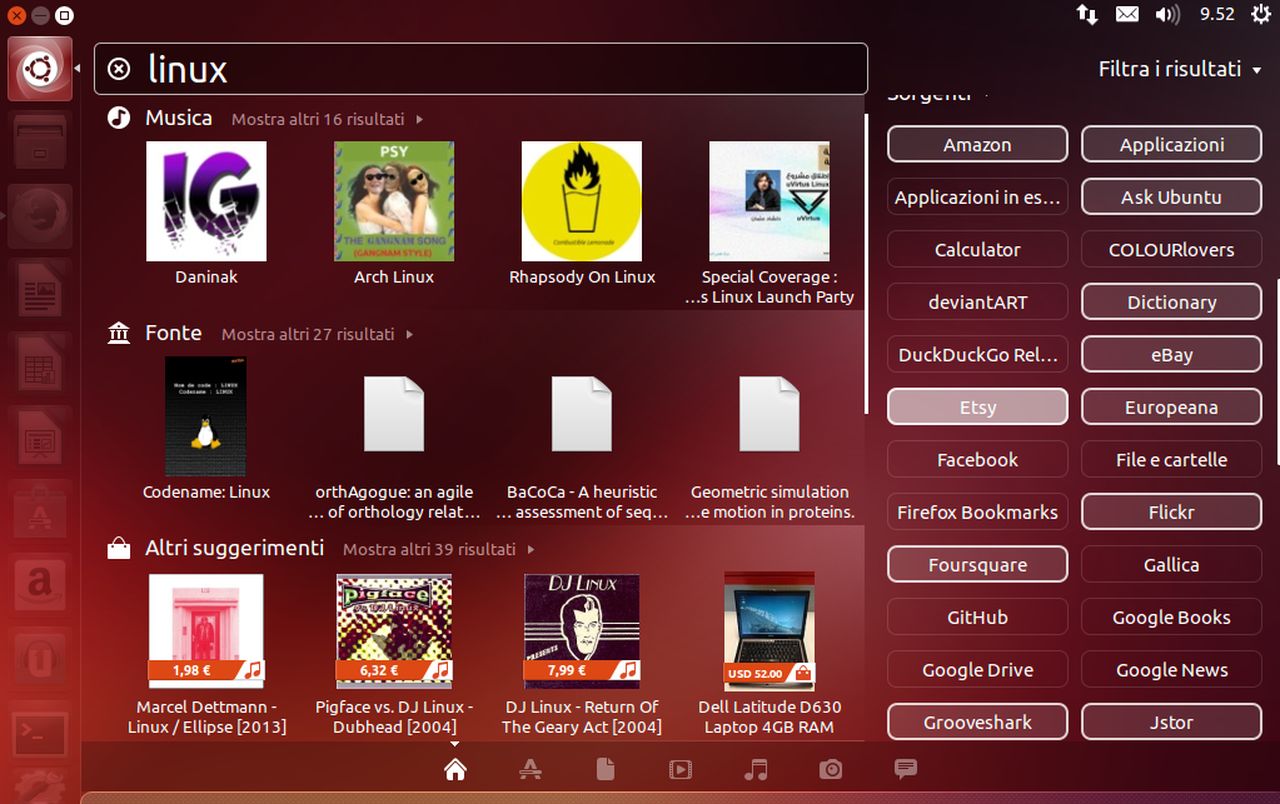
Task: Collapse the Filtra i risultati panel
Action: 1180,69
